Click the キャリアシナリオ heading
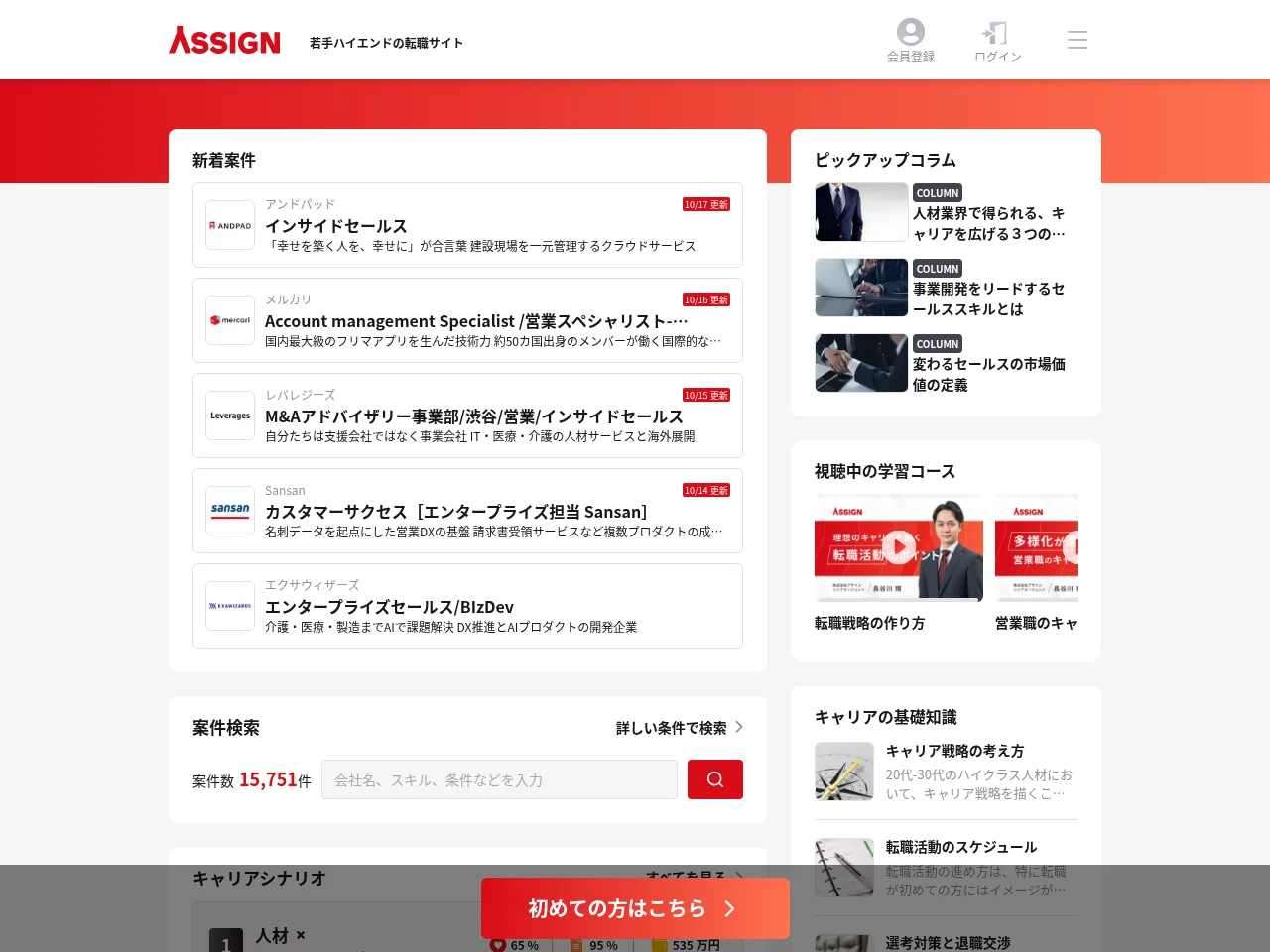The width and height of the screenshot is (1270, 952). (259, 878)
